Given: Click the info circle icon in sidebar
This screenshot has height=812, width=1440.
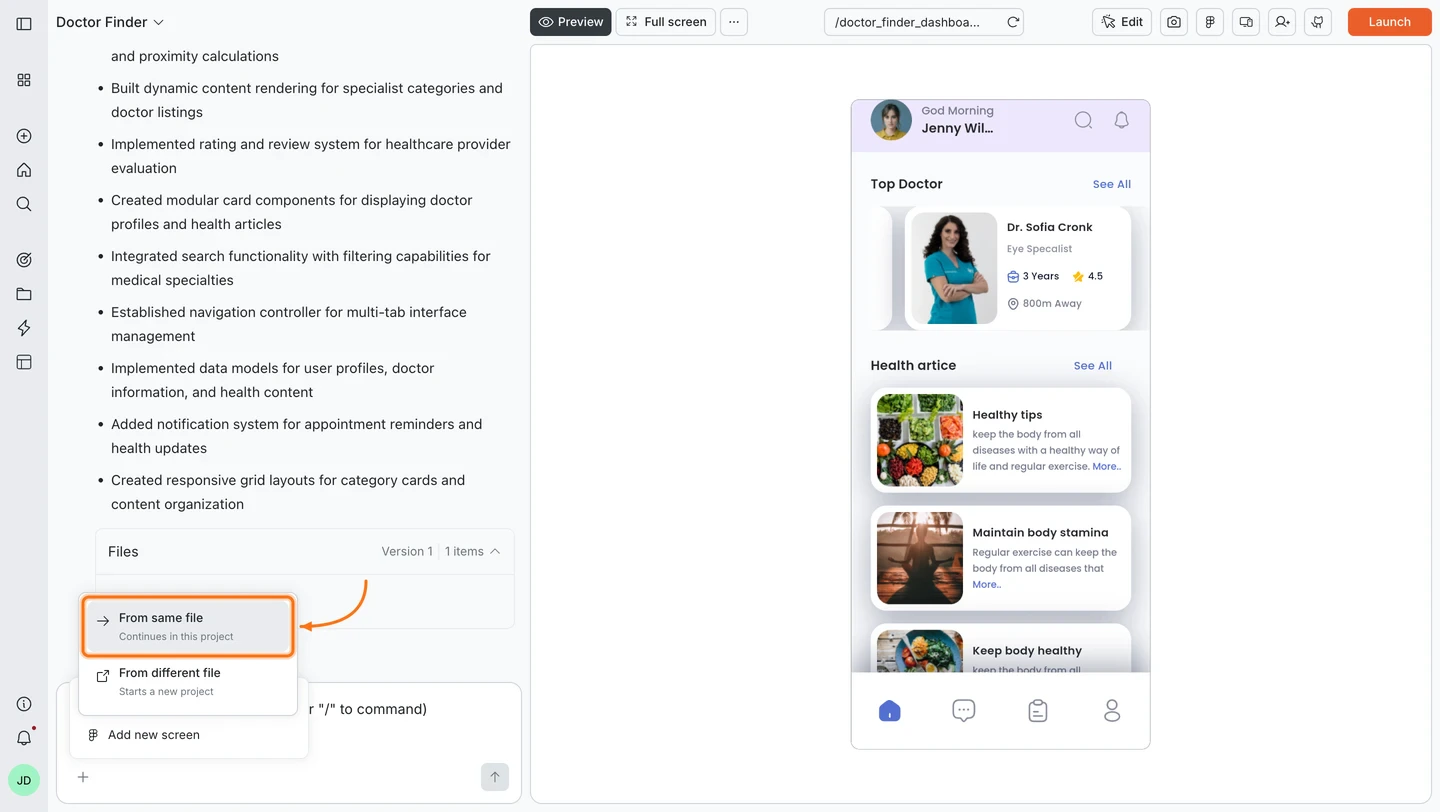Looking at the screenshot, I should pyautogui.click(x=24, y=704).
